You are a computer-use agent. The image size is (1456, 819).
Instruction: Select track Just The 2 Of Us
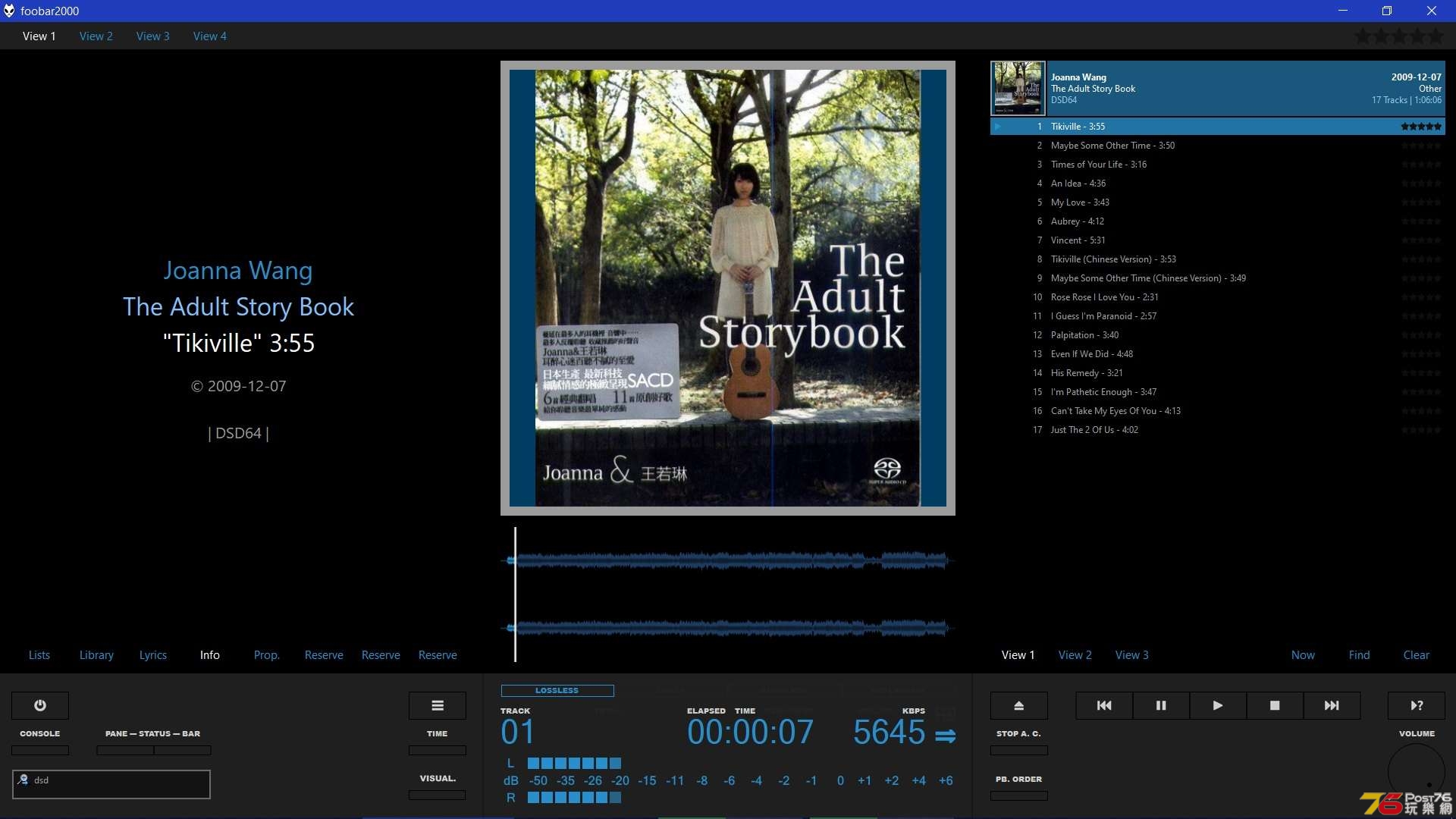pyautogui.click(x=1217, y=430)
